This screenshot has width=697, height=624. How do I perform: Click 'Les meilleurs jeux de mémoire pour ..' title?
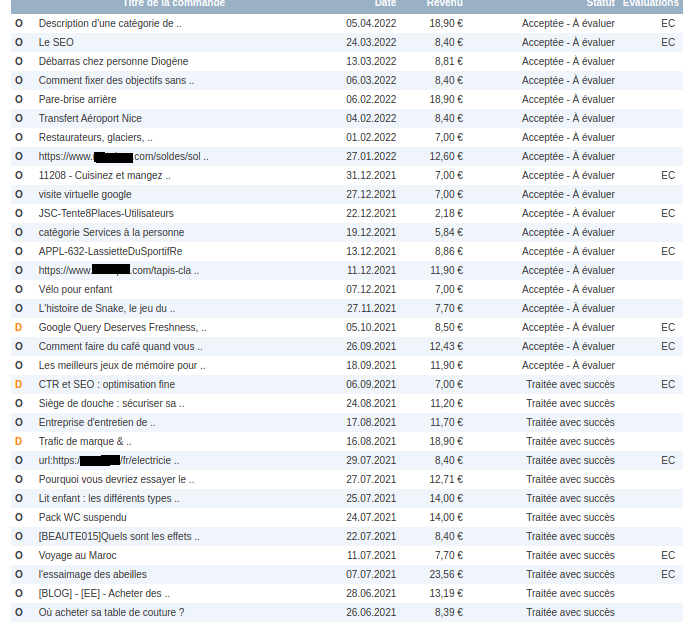(x=122, y=365)
